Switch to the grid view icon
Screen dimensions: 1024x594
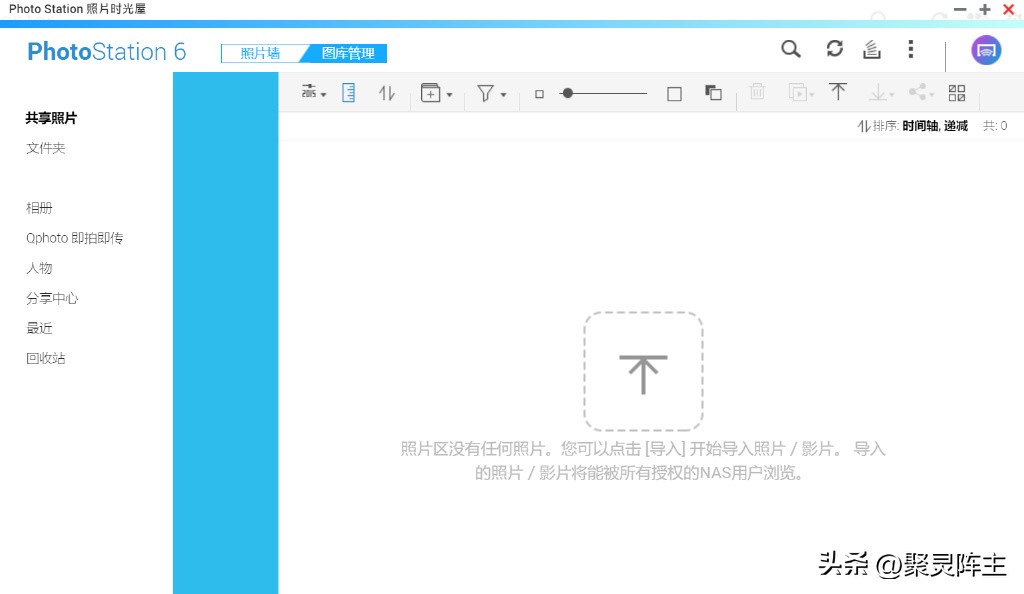tap(957, 93)
